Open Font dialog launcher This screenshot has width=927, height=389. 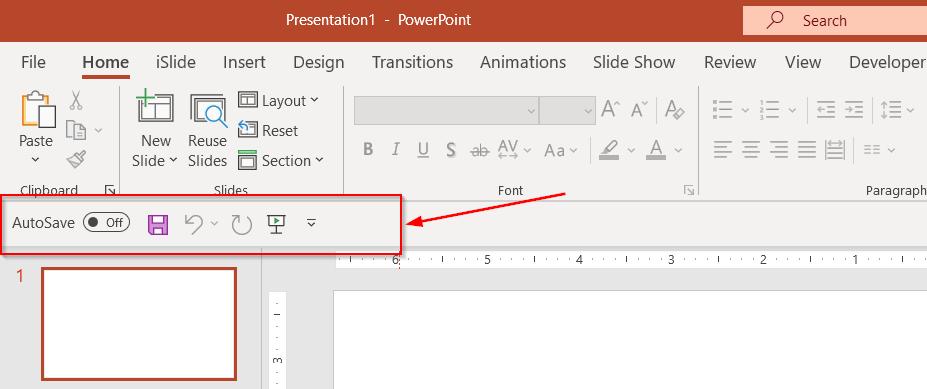689,190
